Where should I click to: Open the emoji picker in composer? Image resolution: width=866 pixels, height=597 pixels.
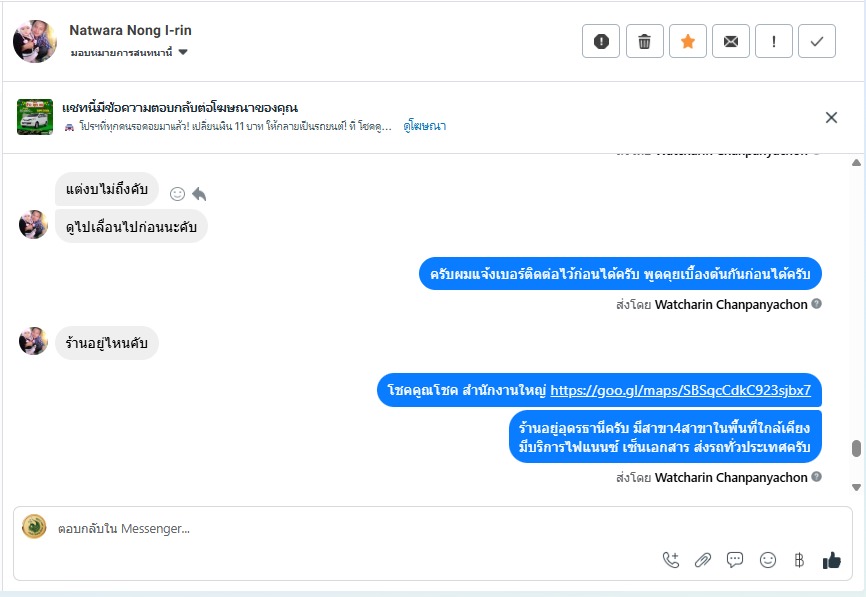tap(767, 560)
